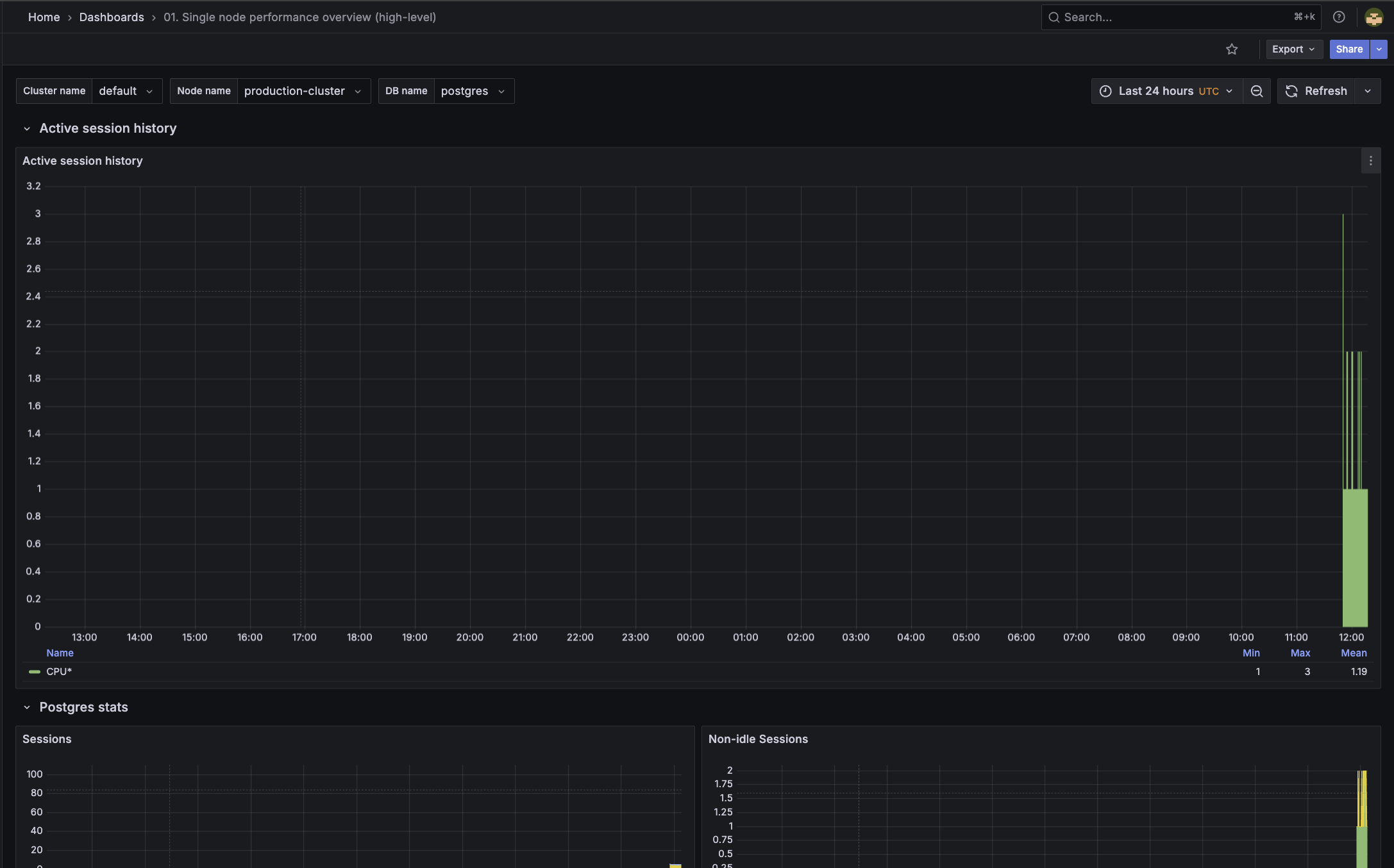The height and width of the screenshot is (868, 1394).
Task: Click the user profile avatar
Action: [x=1373, y=17]
